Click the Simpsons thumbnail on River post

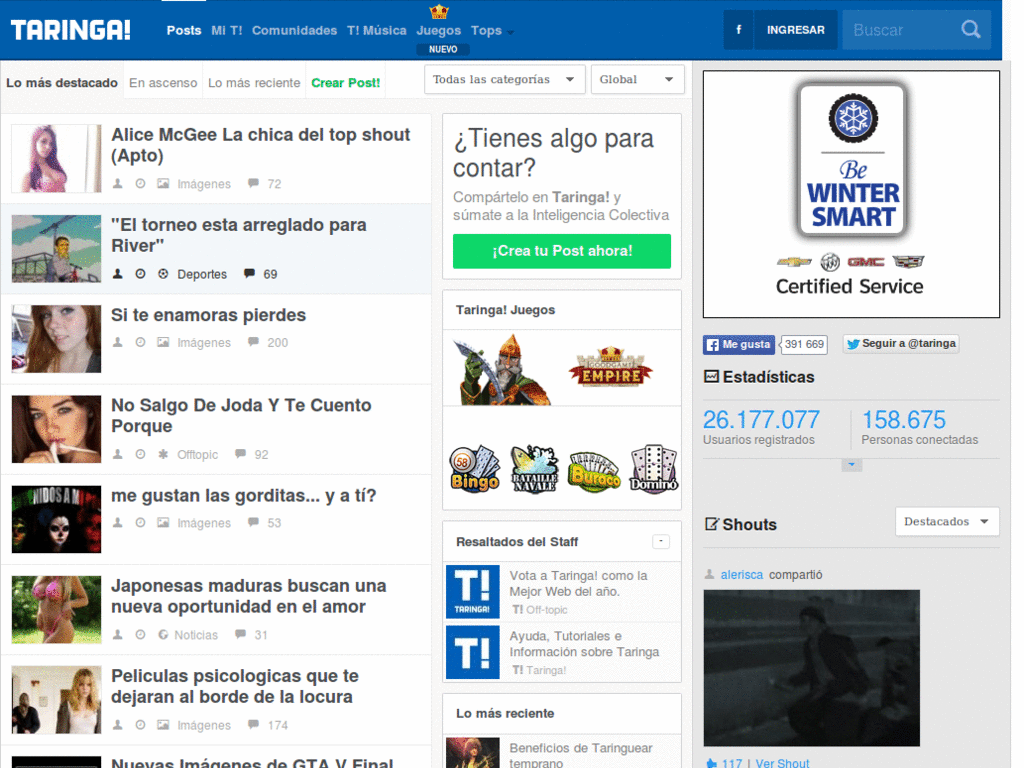pyautogui.click(x=56, y=248)
